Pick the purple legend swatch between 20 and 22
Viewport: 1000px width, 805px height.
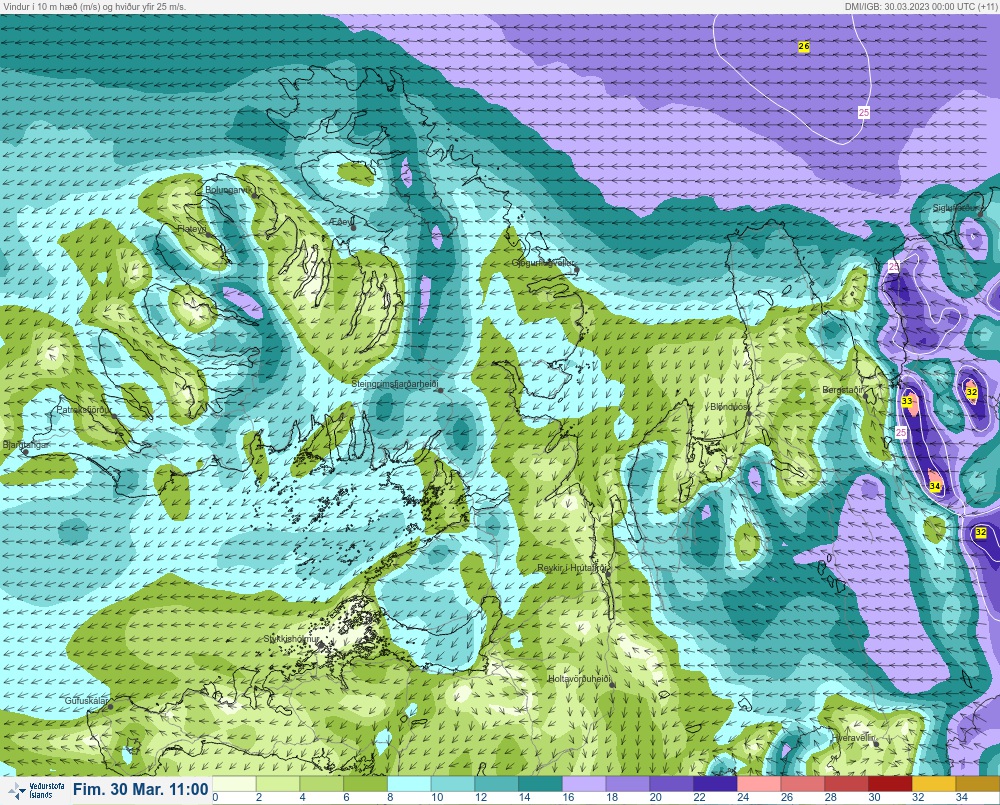(672, 784)
